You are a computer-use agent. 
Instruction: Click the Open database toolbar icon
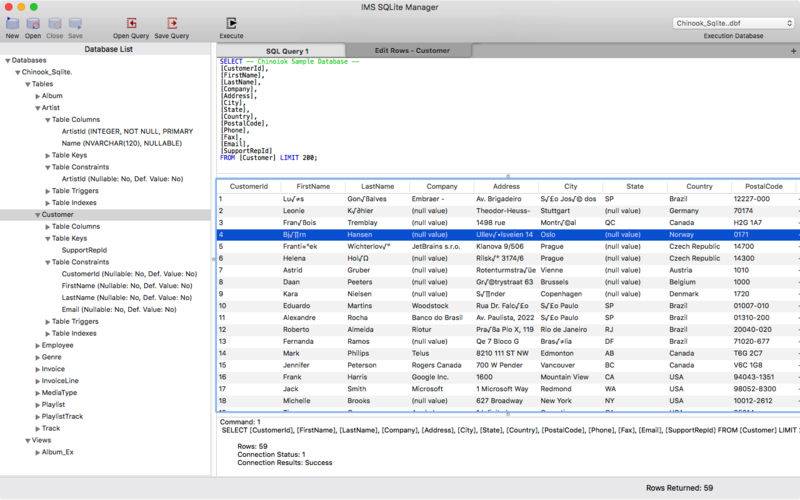33,23
